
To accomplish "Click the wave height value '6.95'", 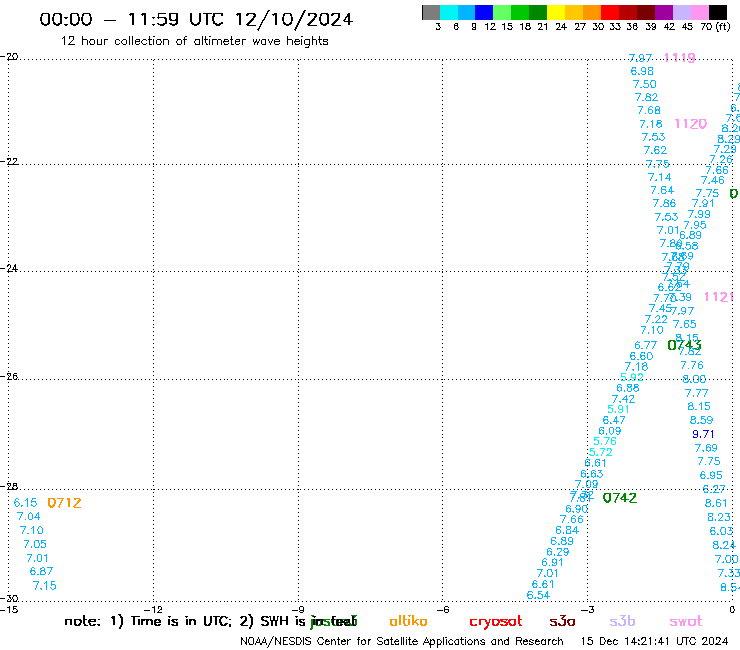I will pyautogui.click(x=711, y=475).
